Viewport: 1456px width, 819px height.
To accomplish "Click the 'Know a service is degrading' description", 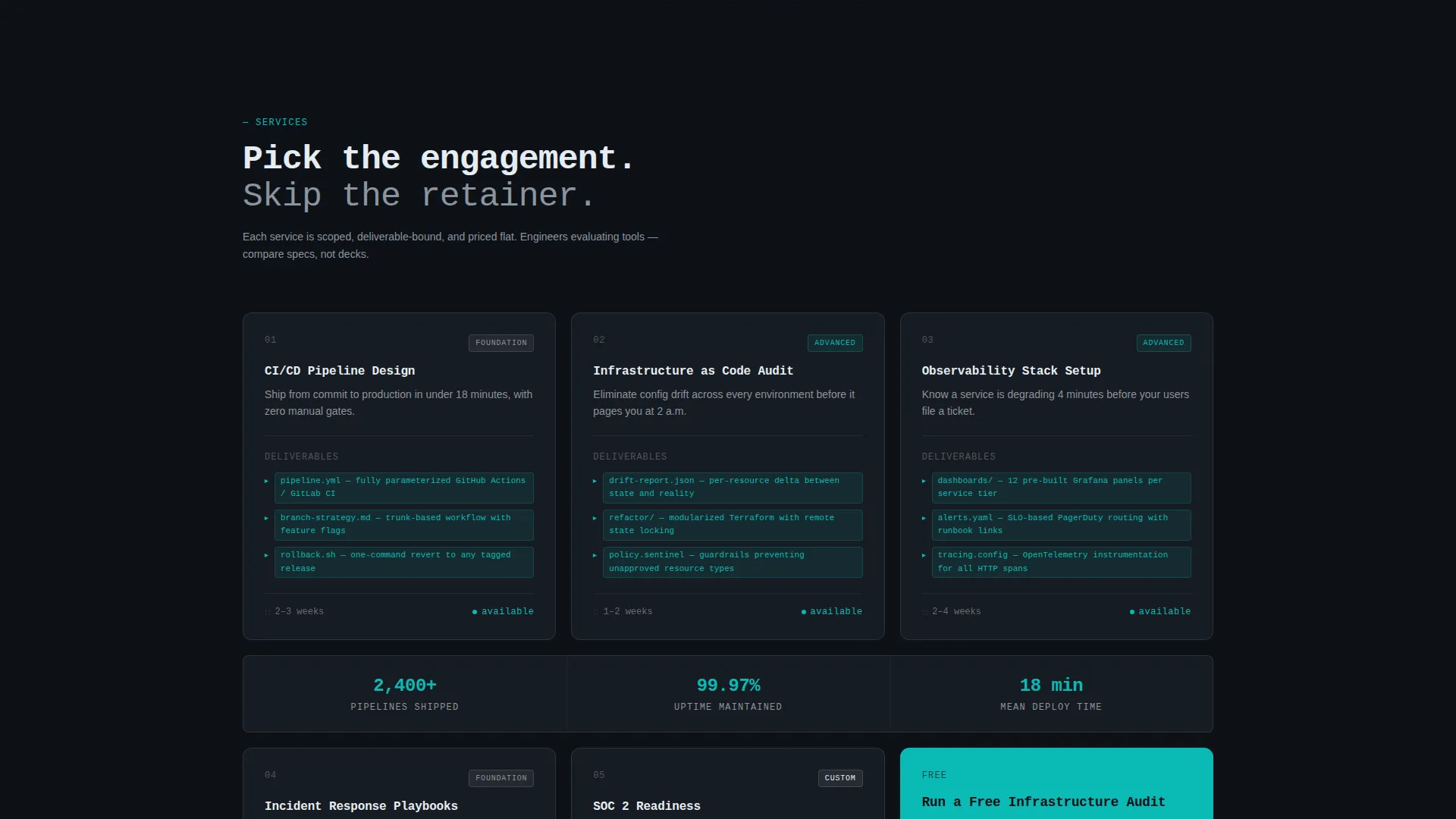I will tap(1055, 403).
